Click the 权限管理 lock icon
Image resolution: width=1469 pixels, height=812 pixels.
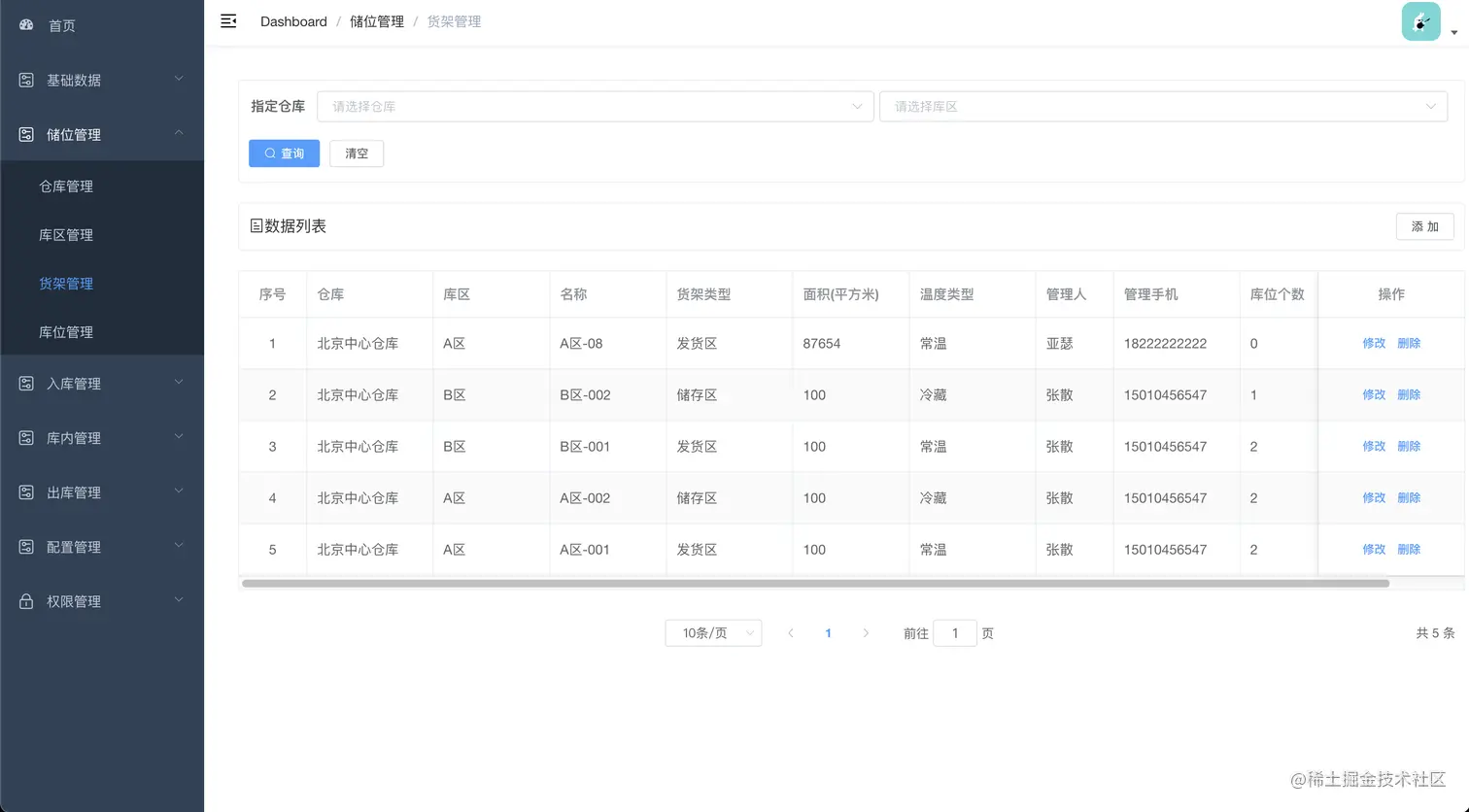point(26,601)
